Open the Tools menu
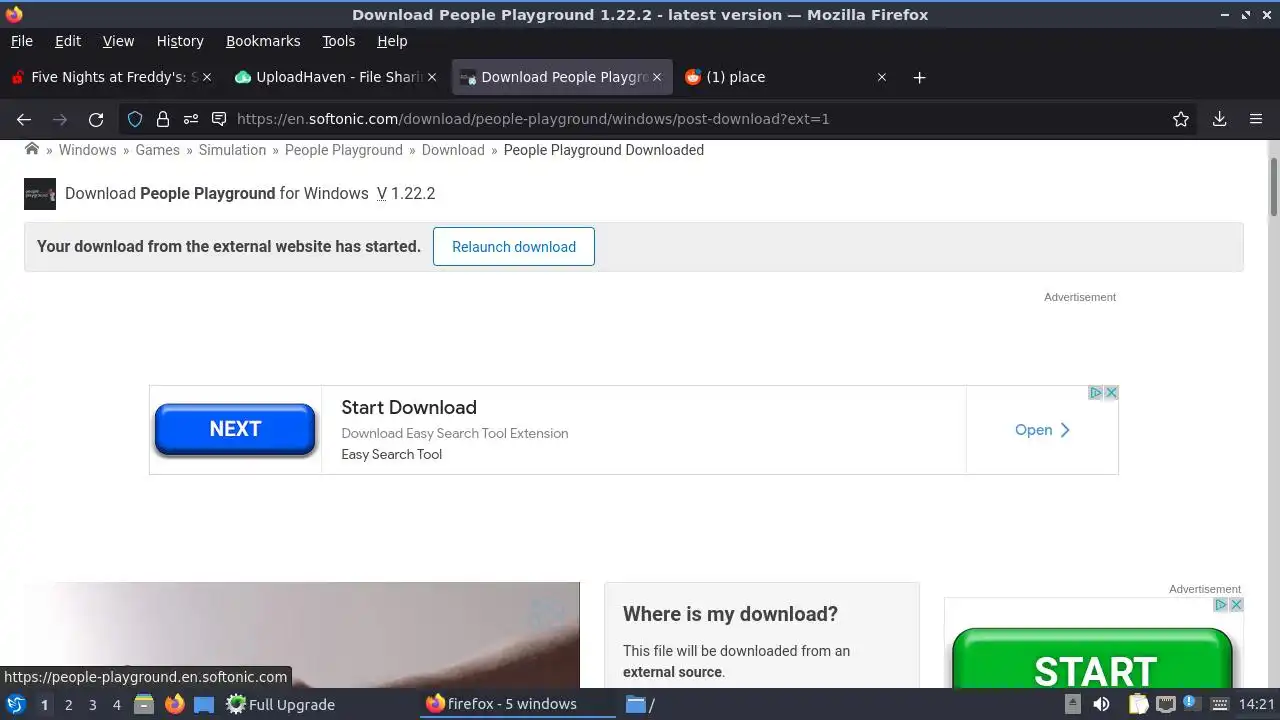 point(339,41)
